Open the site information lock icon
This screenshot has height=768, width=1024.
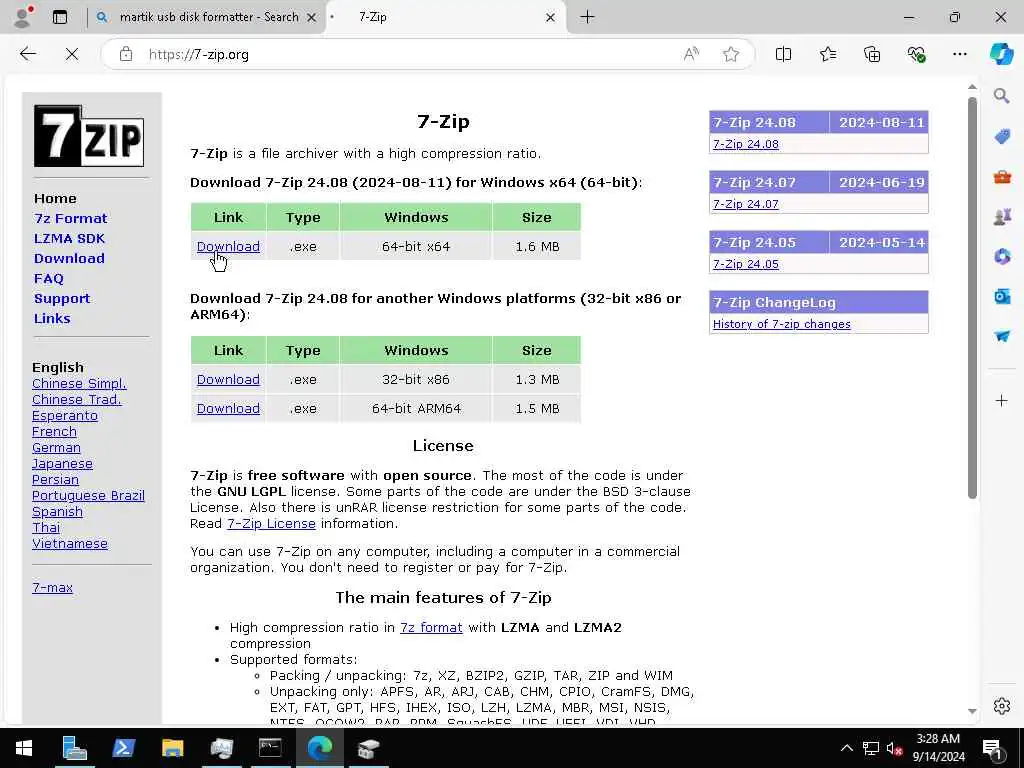tap(126, 54)
